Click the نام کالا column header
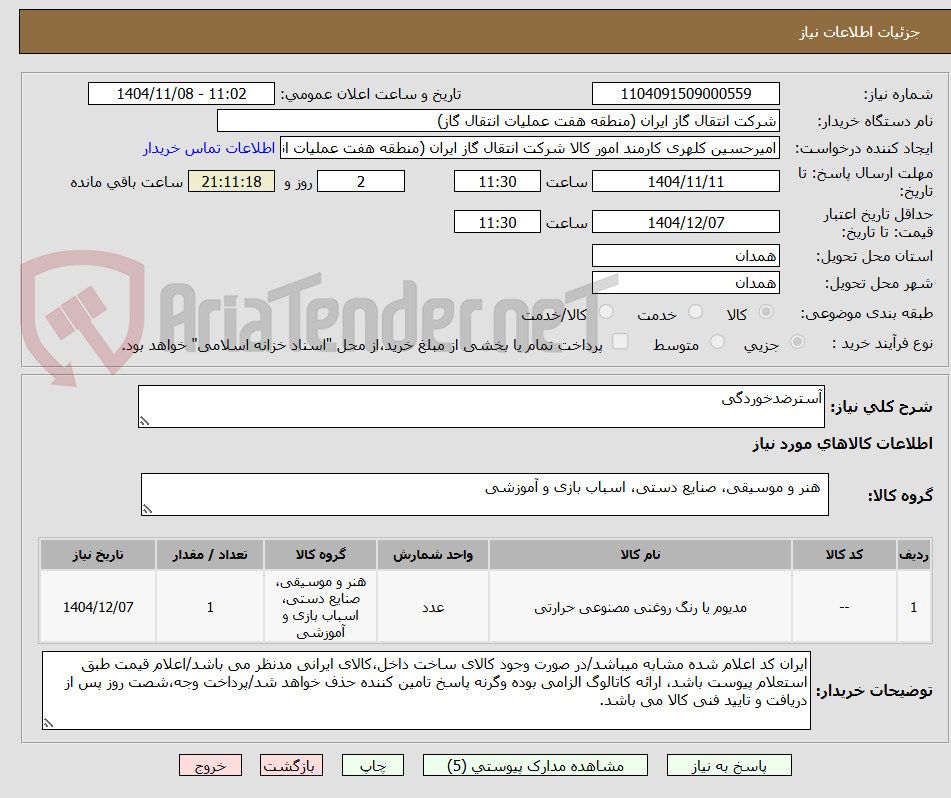This screenshot has width=951, height=798. point(640,554)
